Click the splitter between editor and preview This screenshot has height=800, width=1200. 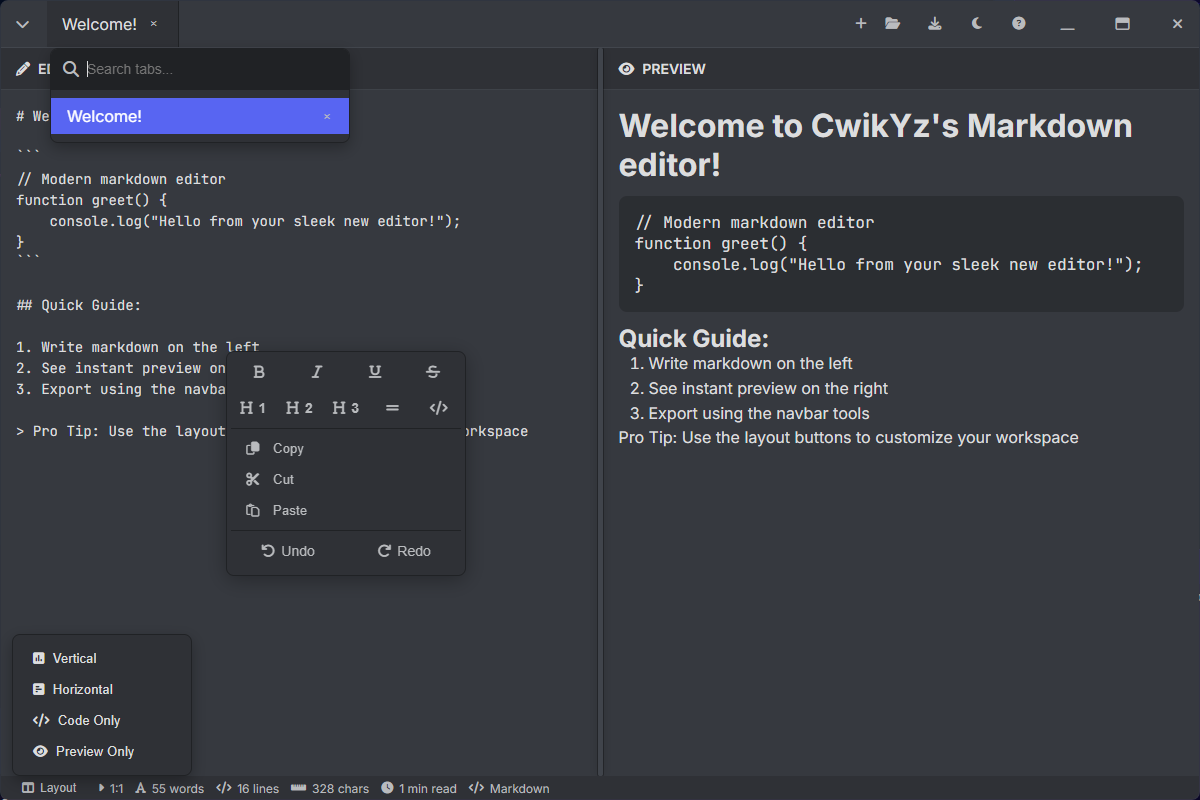tap(601, 411)
